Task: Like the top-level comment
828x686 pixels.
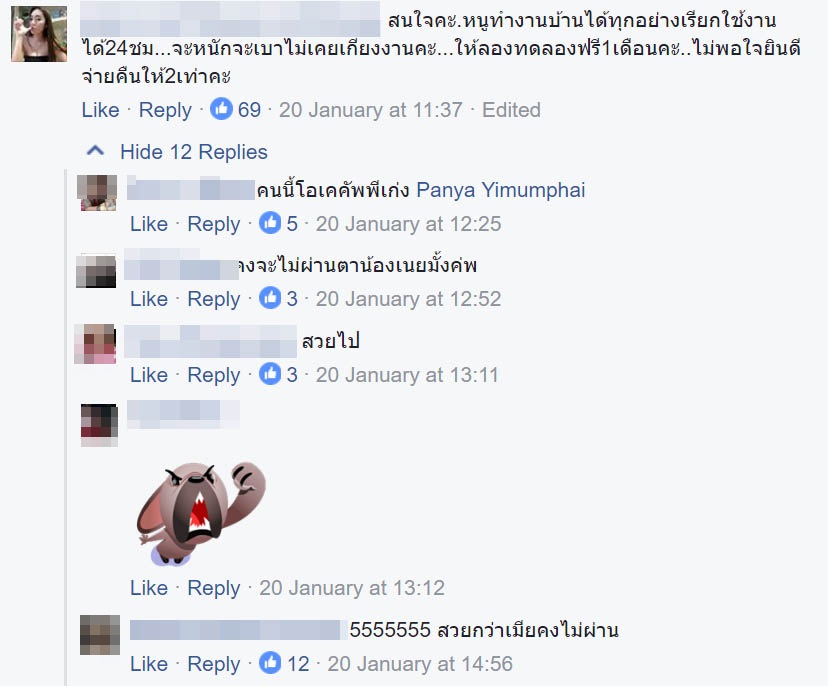Action: click(x=100, y=110)
